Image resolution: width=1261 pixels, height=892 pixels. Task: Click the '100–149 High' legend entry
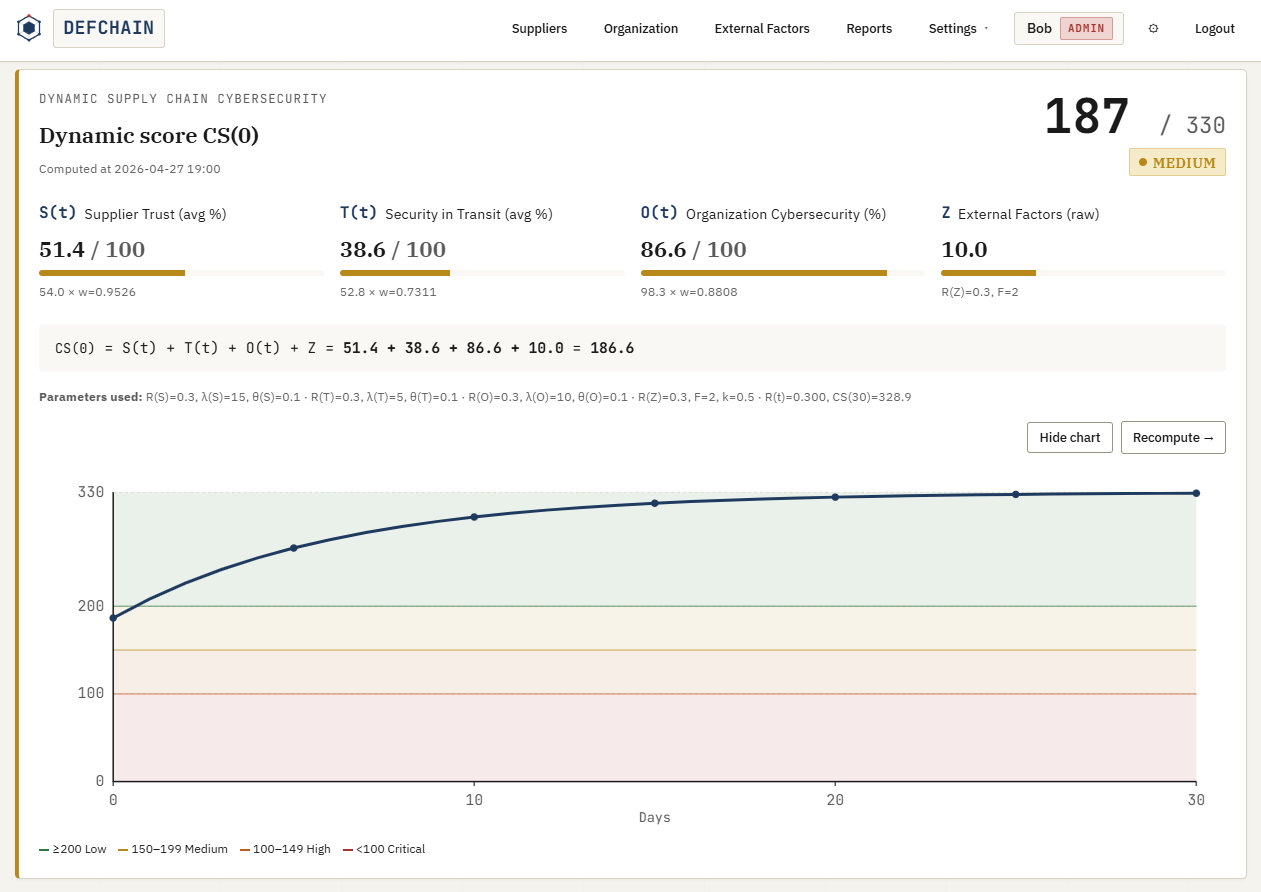(285, 849)
